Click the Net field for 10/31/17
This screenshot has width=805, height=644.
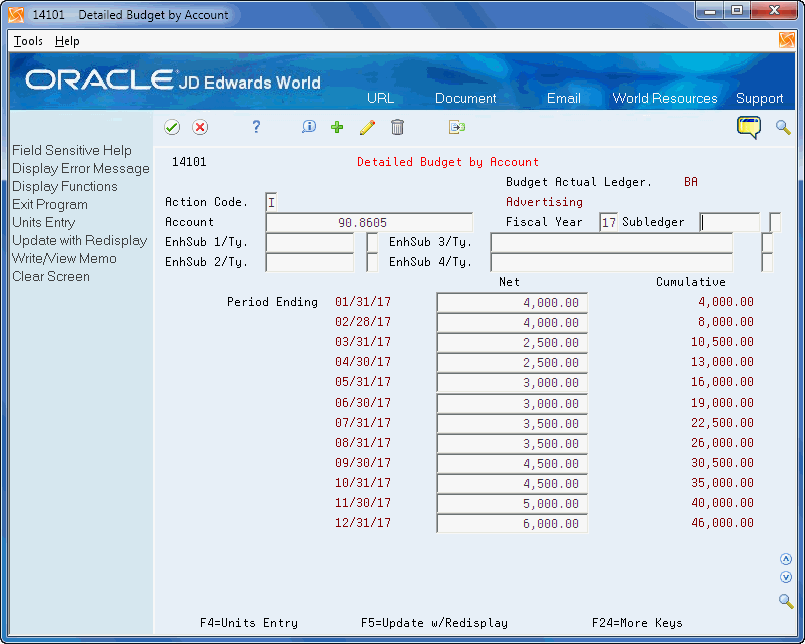click(512, 484)
